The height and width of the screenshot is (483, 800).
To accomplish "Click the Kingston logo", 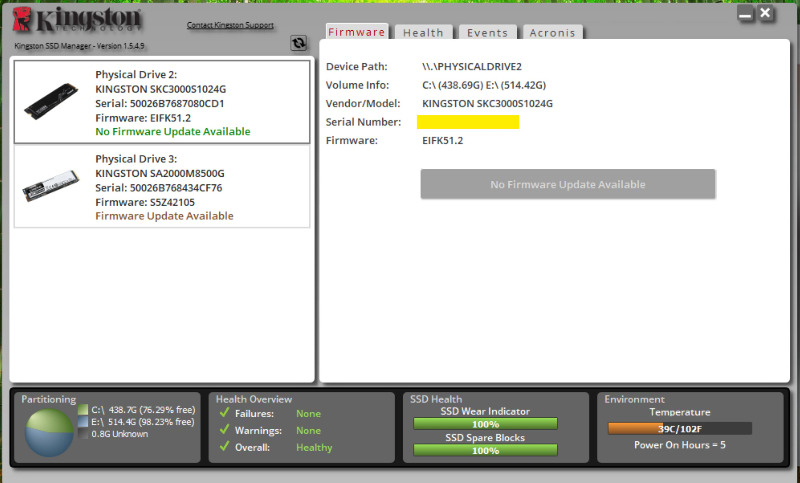I will click(77, 19).
